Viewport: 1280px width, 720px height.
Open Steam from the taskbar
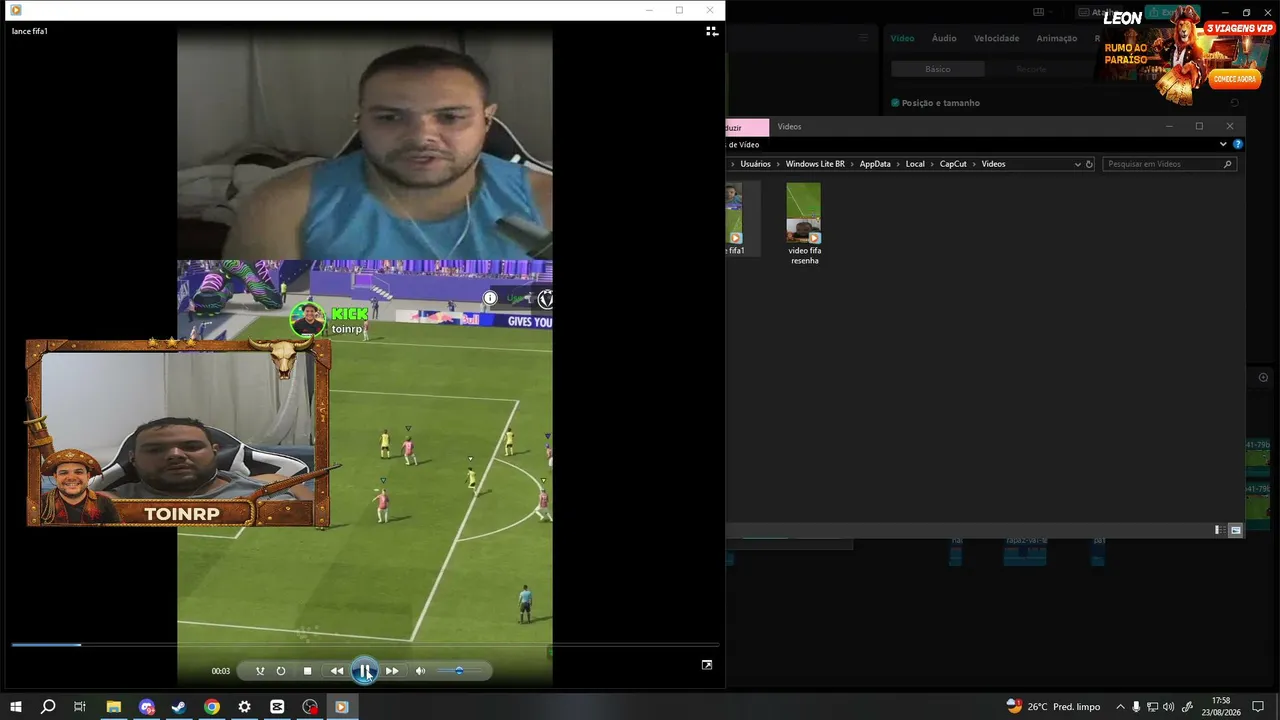tap(179, 707)
